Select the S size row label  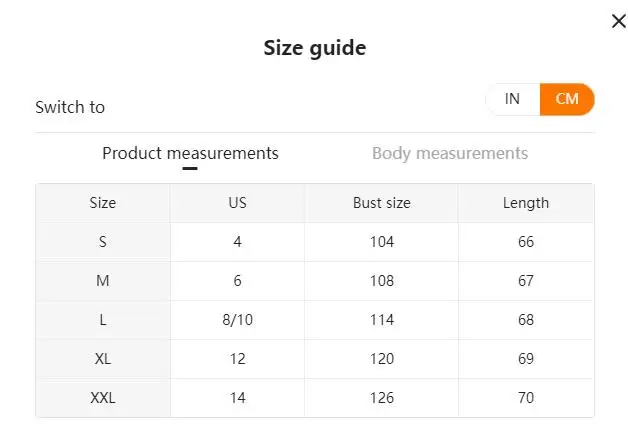coord(103,242)
